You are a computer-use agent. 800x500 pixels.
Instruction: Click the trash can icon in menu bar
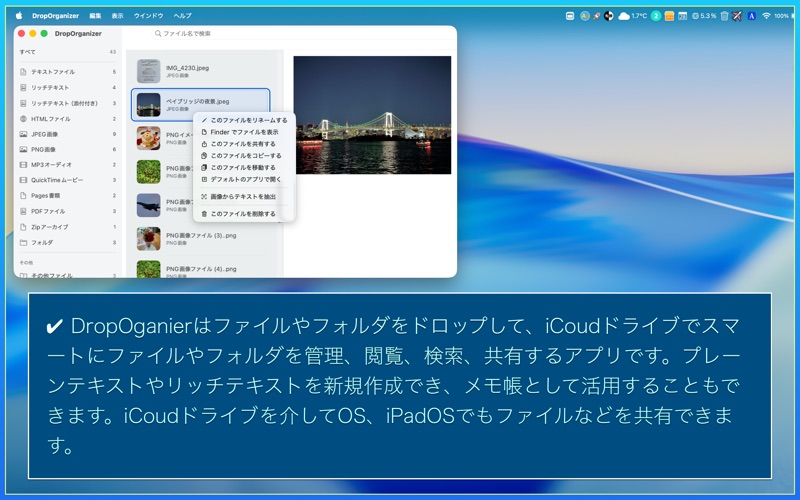(x=724, y=16)
